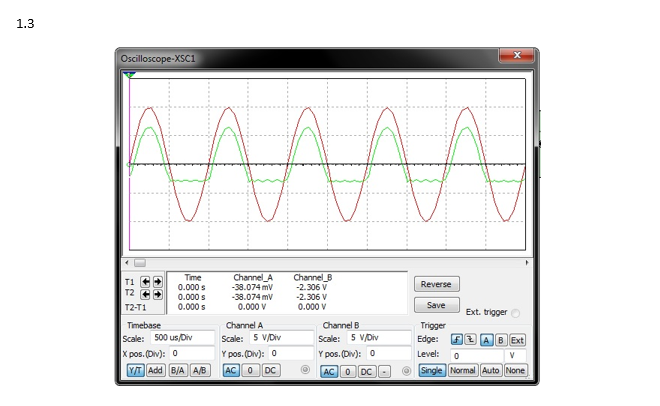Click the Ext. trigger terminal

[516, 312]
